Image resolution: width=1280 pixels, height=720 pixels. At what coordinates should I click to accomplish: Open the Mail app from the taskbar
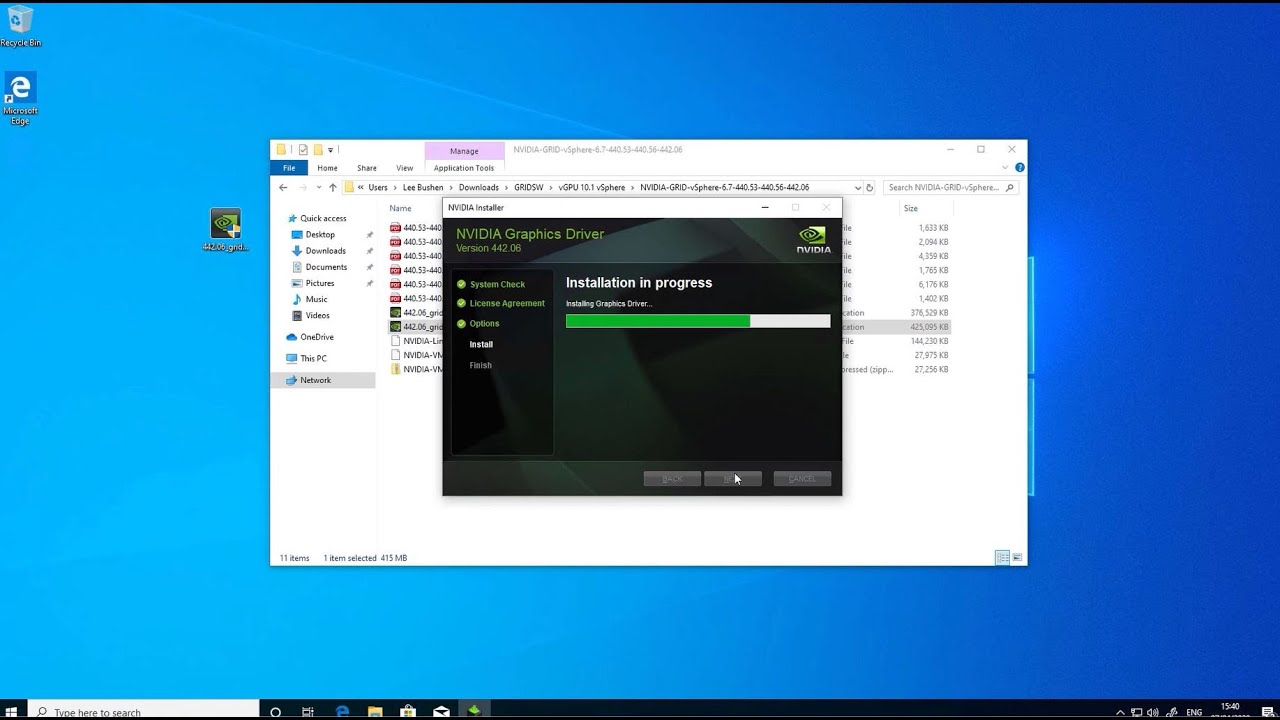pos(441,711)
